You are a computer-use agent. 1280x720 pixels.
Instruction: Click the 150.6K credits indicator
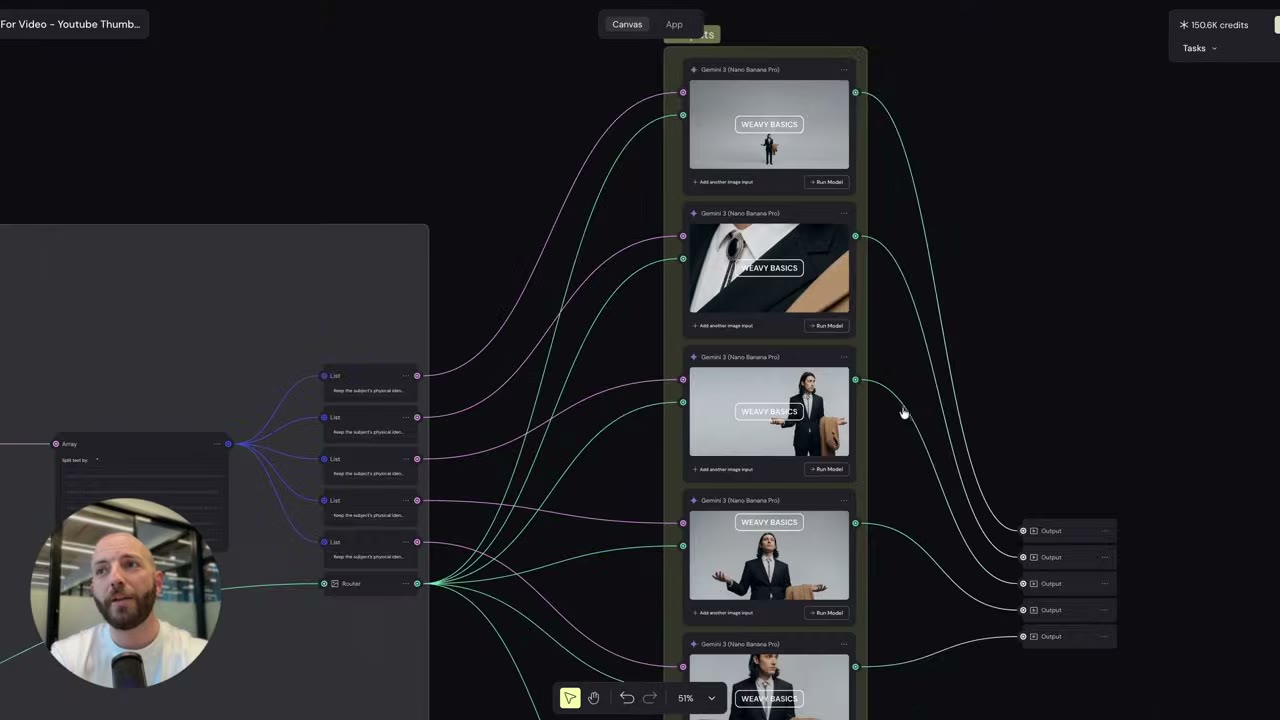coord(1213,25)
